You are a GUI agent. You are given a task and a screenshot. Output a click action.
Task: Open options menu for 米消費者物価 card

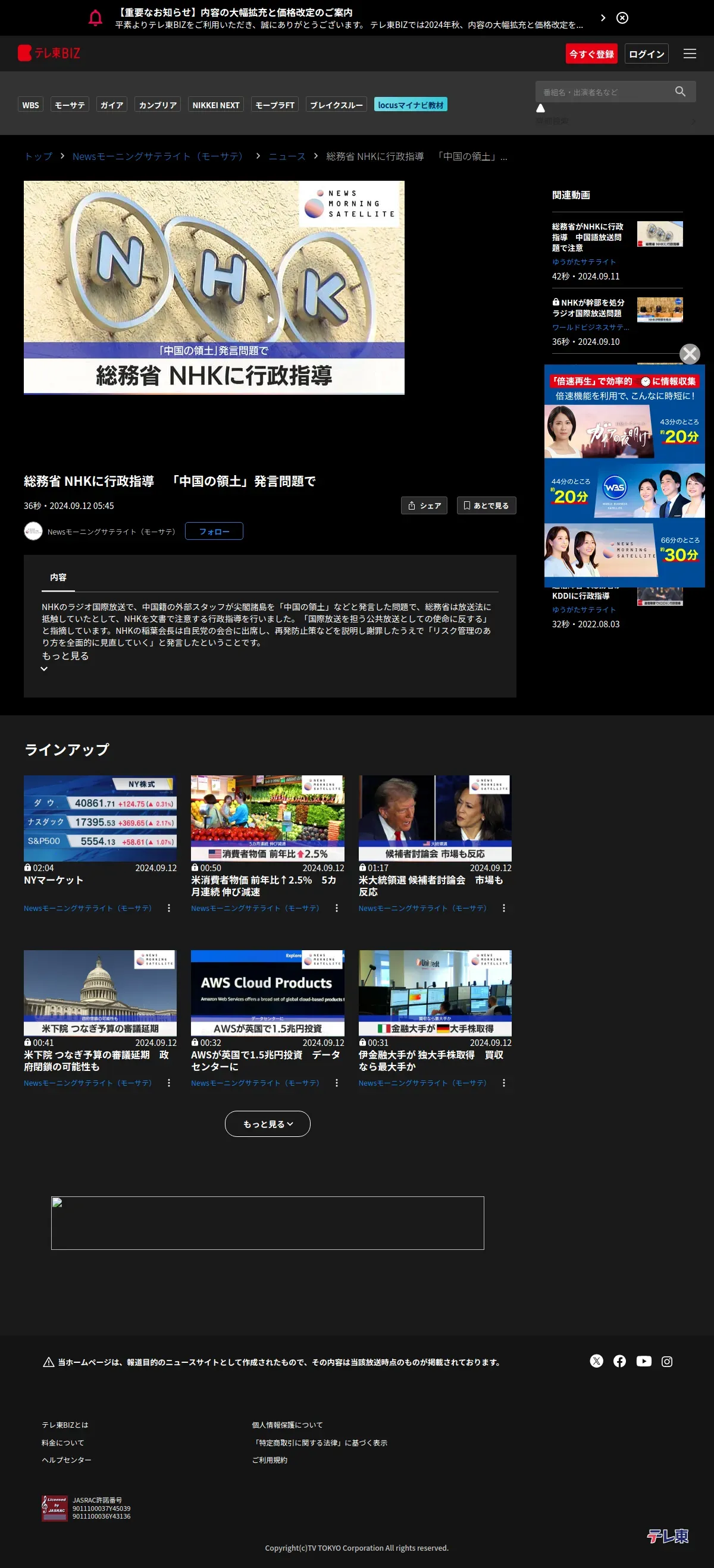pyautogui.click(x=336, y=907)
